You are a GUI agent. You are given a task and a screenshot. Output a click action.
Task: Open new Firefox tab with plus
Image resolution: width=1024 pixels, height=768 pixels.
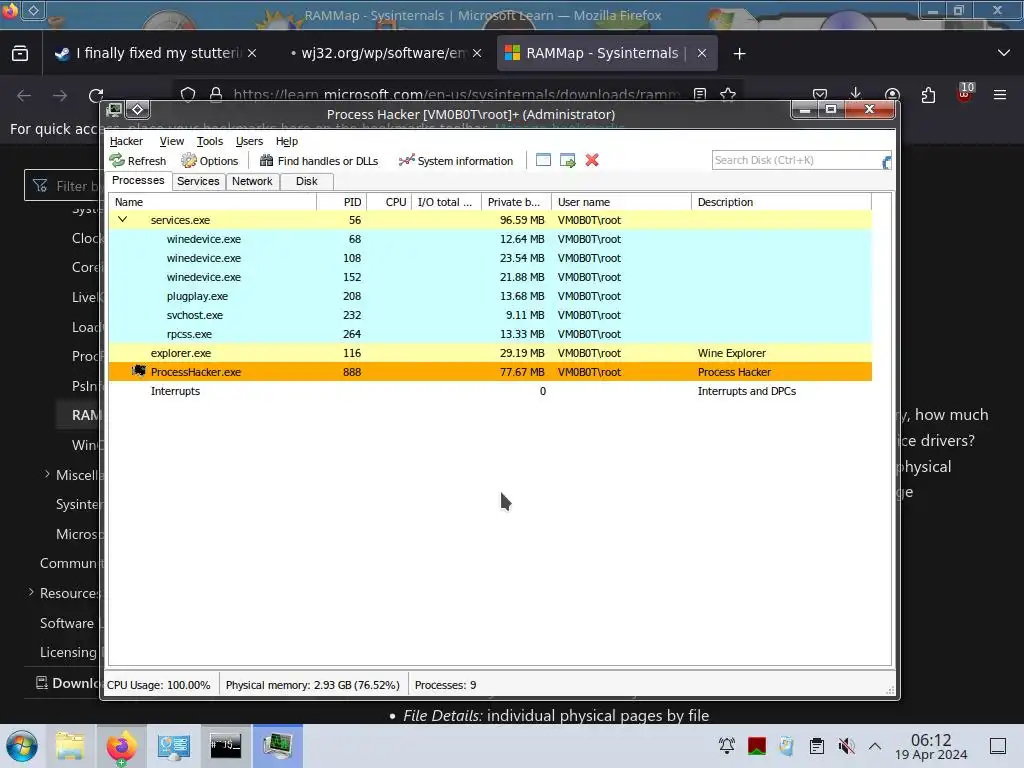739,54
